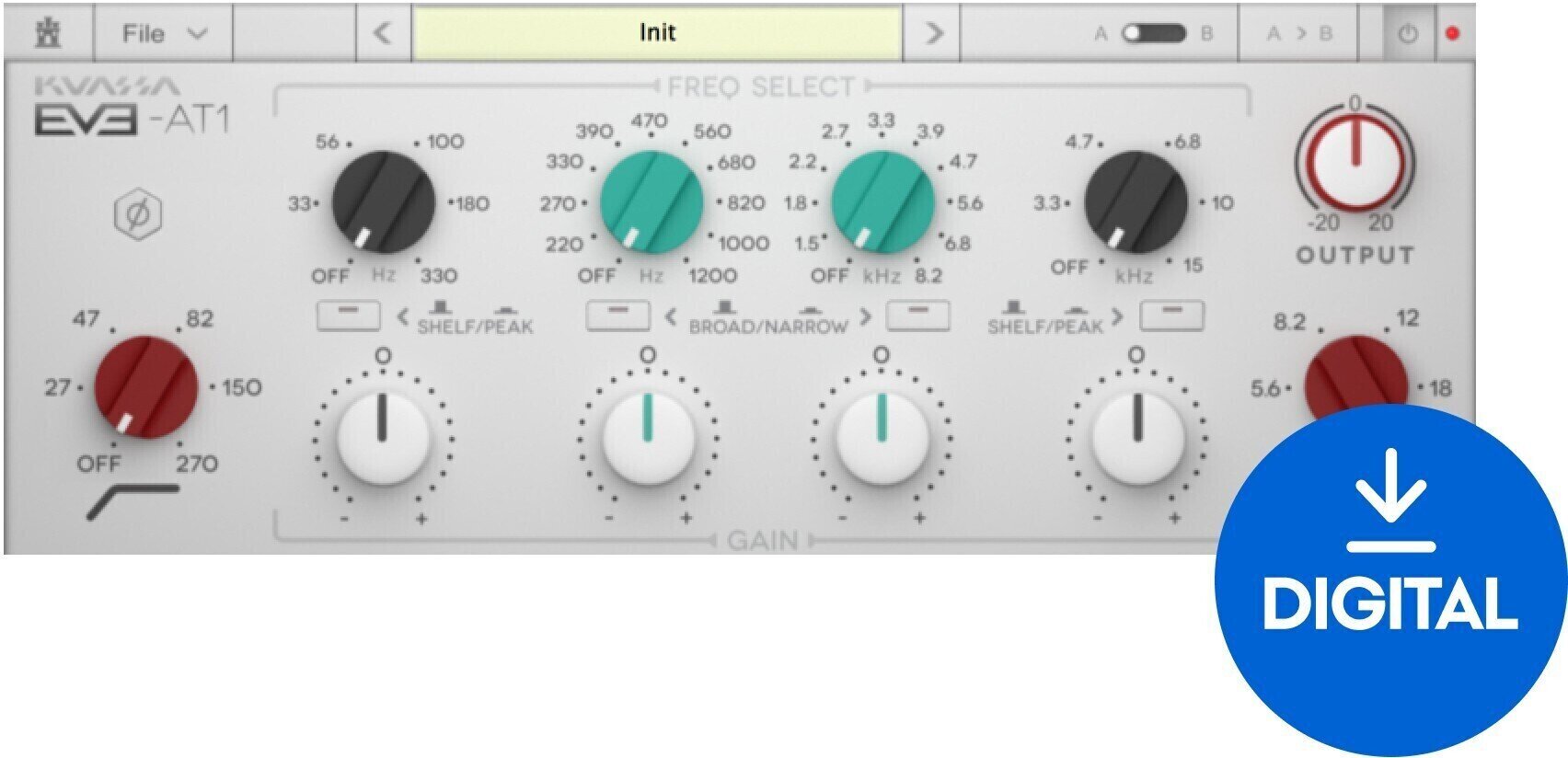Viewport: 1568px width, 758px height.
Task: Click the high-pass filter curve icon
Action: pyautogui.click(x=133, y=501)
